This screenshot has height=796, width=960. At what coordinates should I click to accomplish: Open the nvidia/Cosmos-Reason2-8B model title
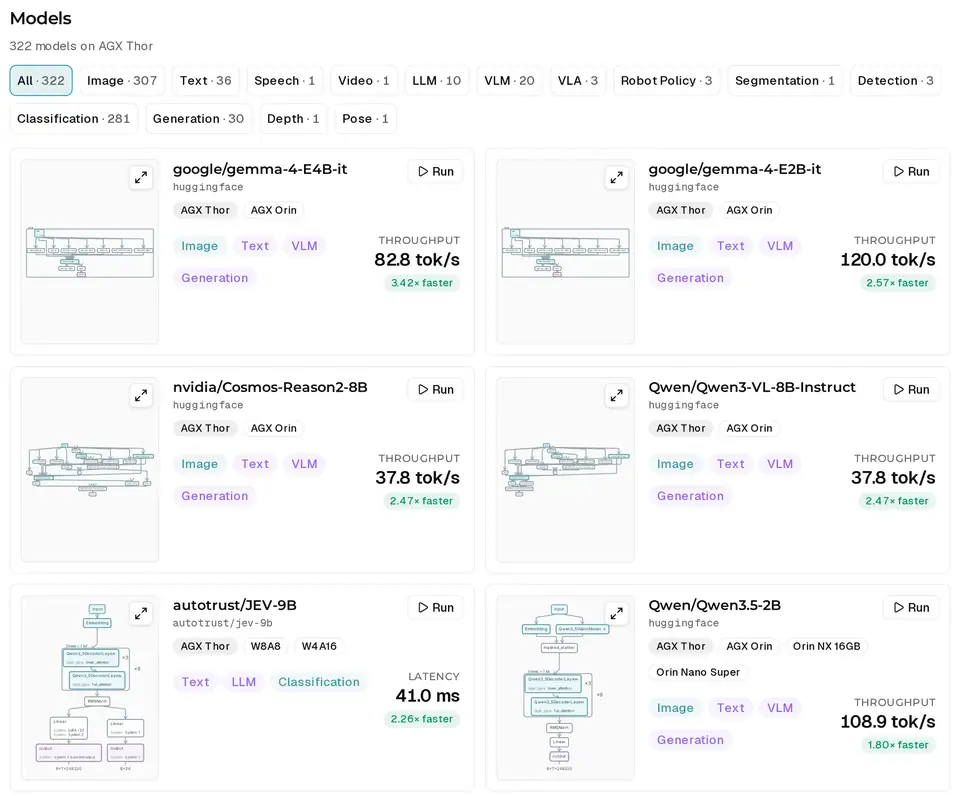[270, 387]
